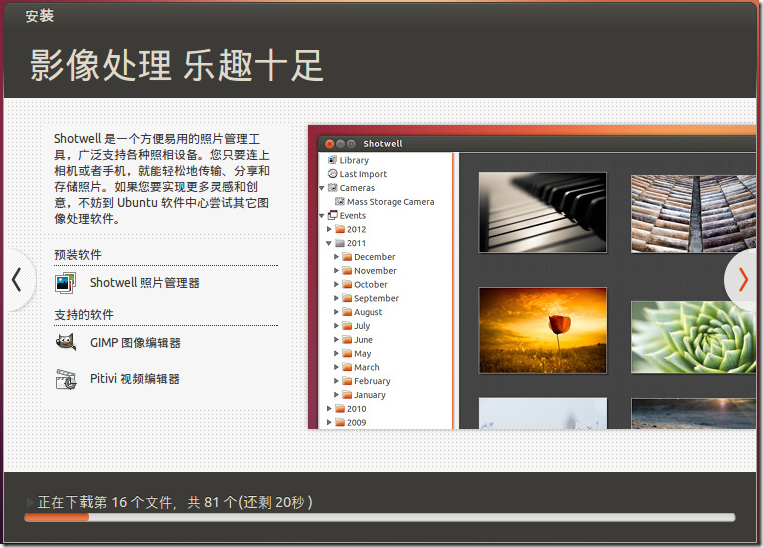The height and width of the screenshot is (548, 763).
Task: Click the September folder icon
Action: (x=347, y=298)
